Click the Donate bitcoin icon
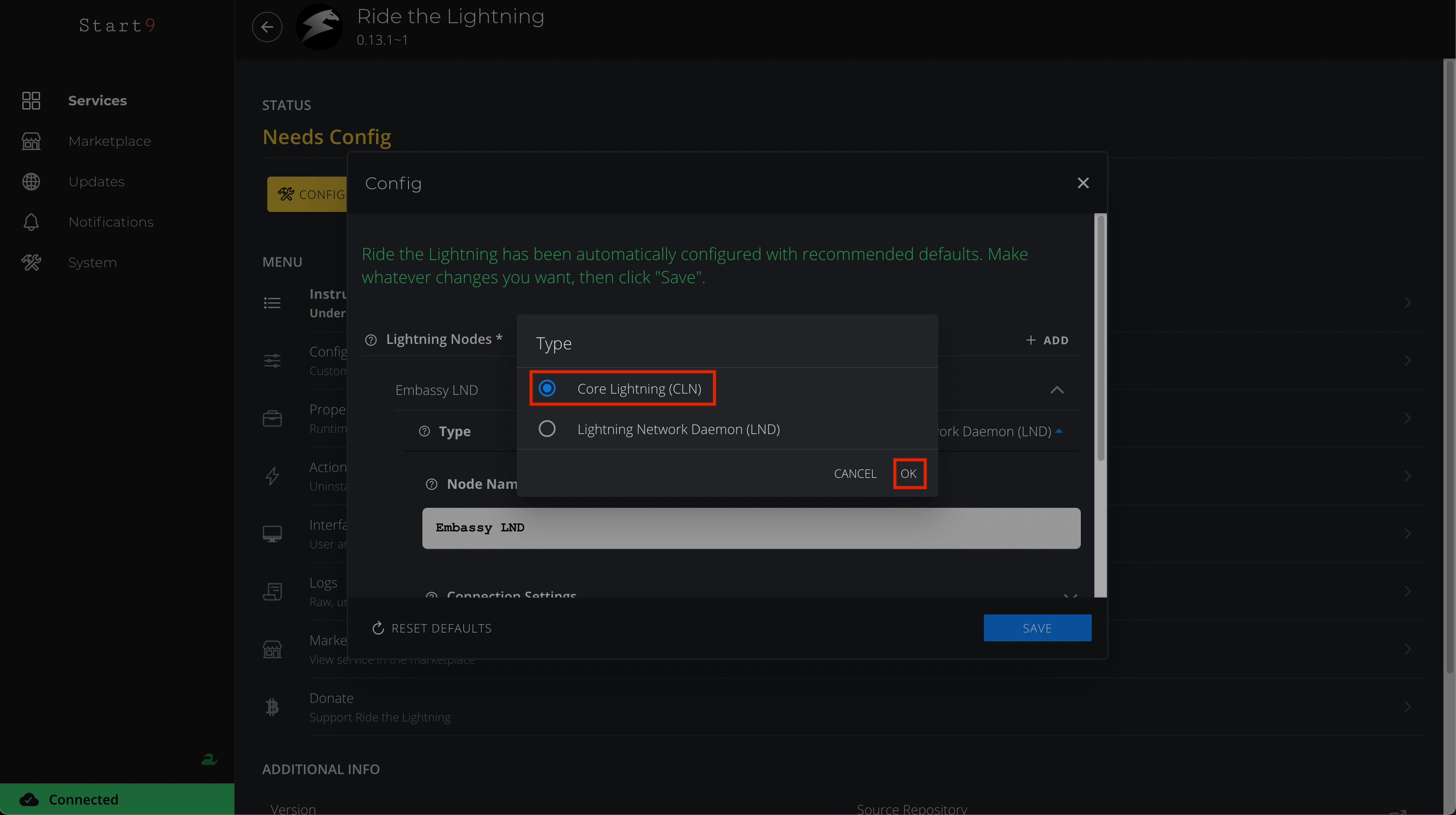1456x815 pixels. pos(272,706)
